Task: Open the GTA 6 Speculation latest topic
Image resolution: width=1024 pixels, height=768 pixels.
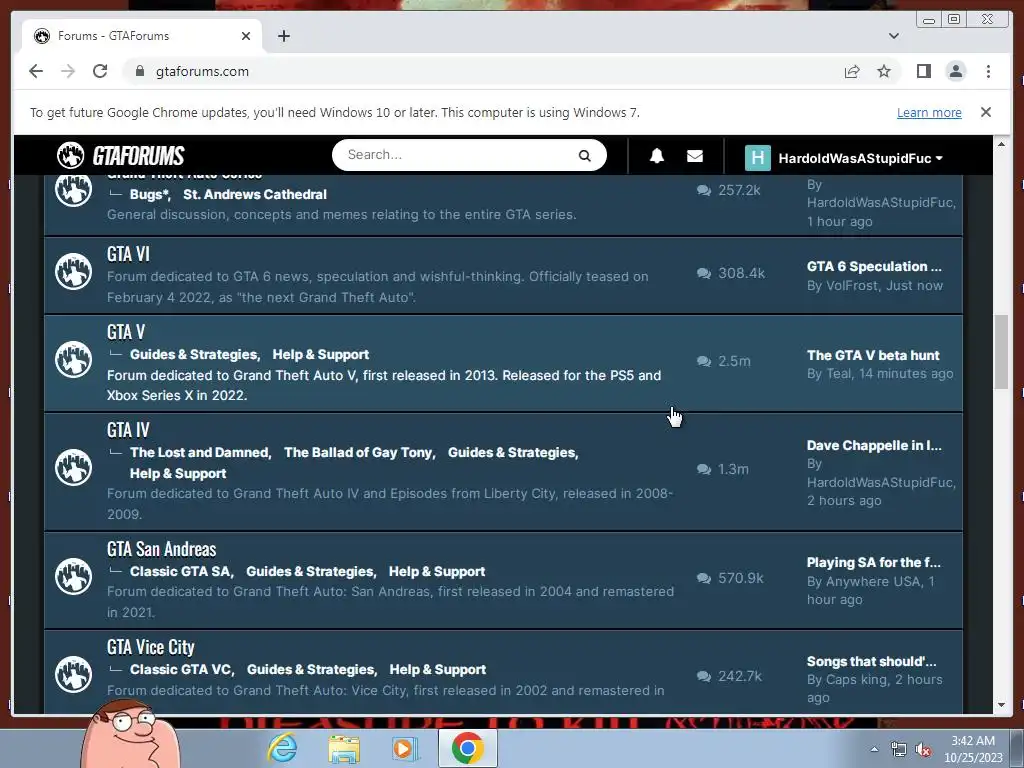Action: (x=874, y=266)
